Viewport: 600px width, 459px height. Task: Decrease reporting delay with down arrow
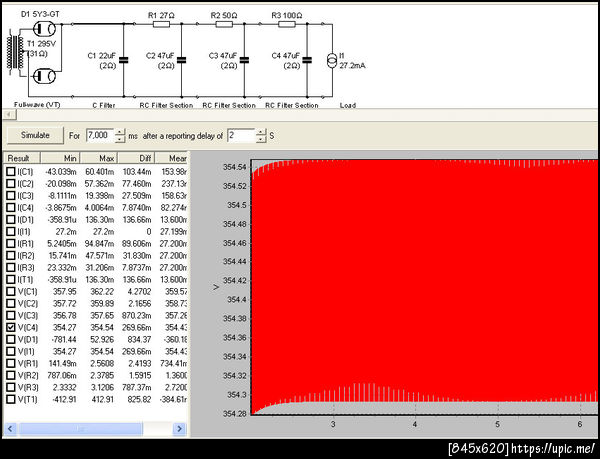pos(261,140)
